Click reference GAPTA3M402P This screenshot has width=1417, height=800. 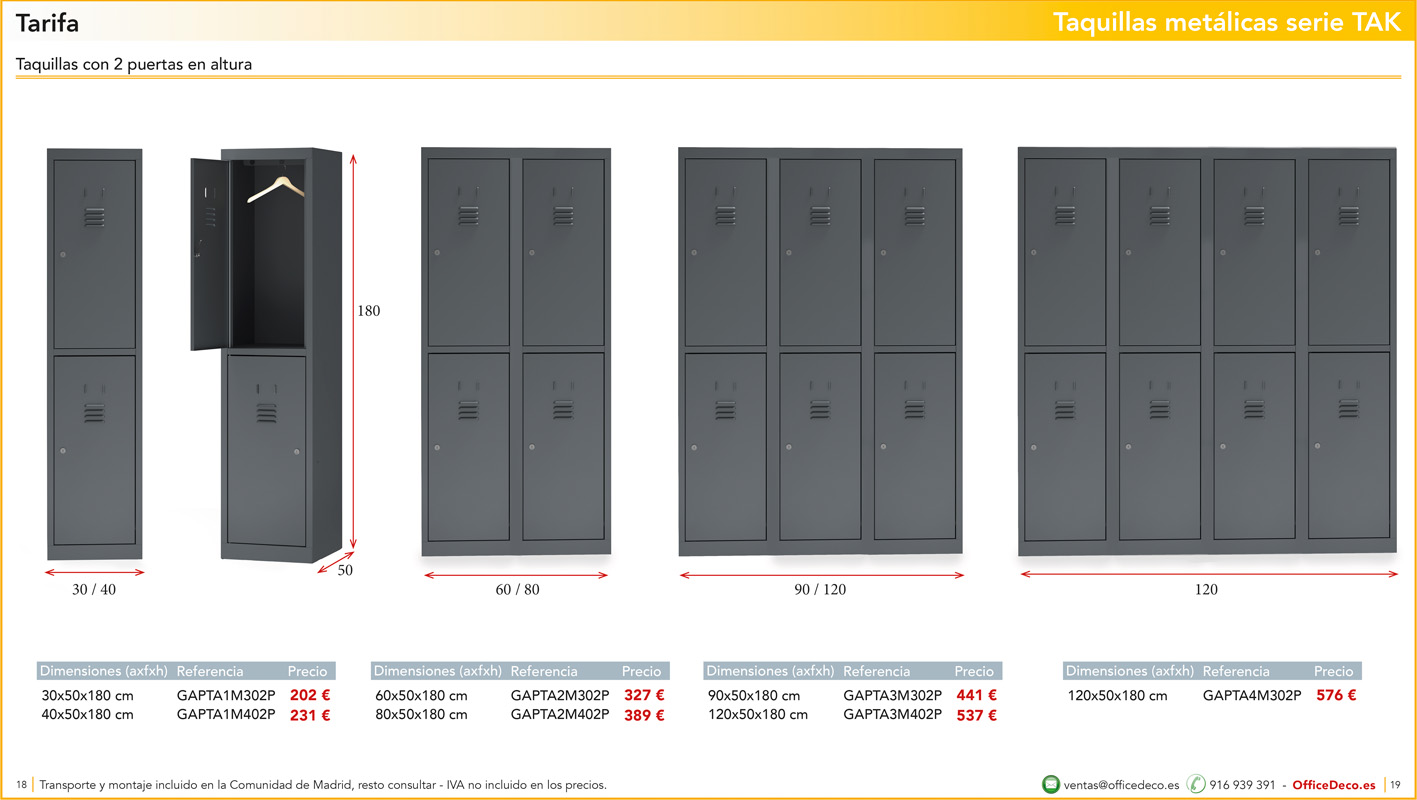892,715
